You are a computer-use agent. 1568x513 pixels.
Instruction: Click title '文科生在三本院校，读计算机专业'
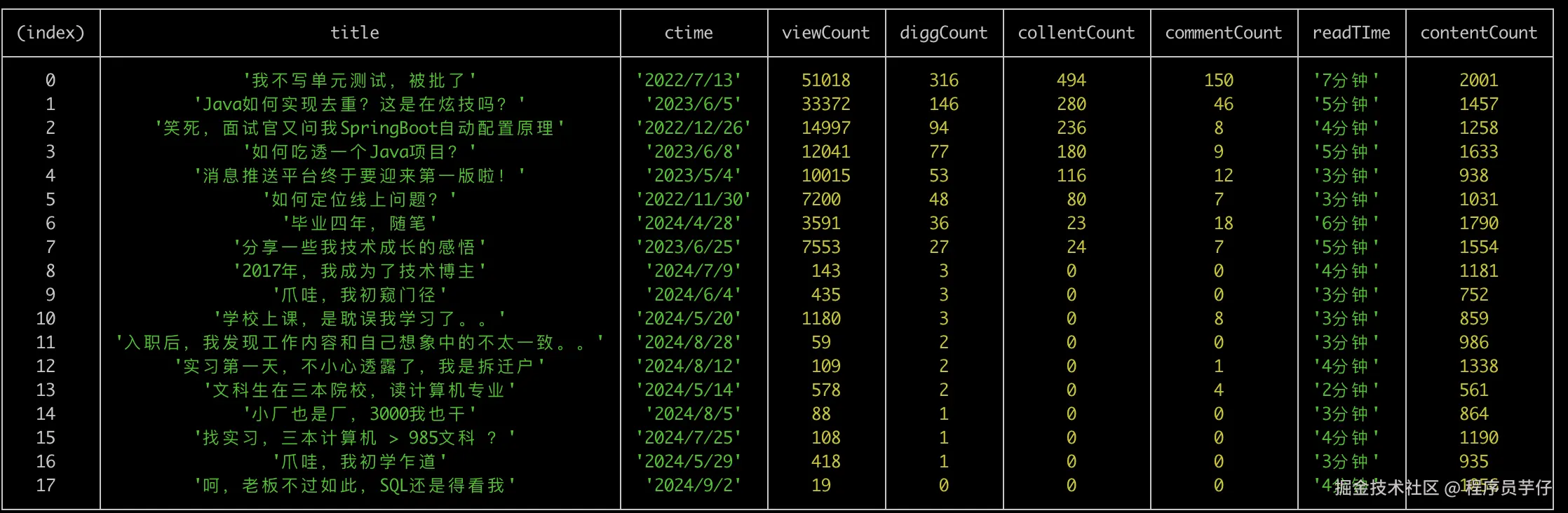(x=360, y=390)
